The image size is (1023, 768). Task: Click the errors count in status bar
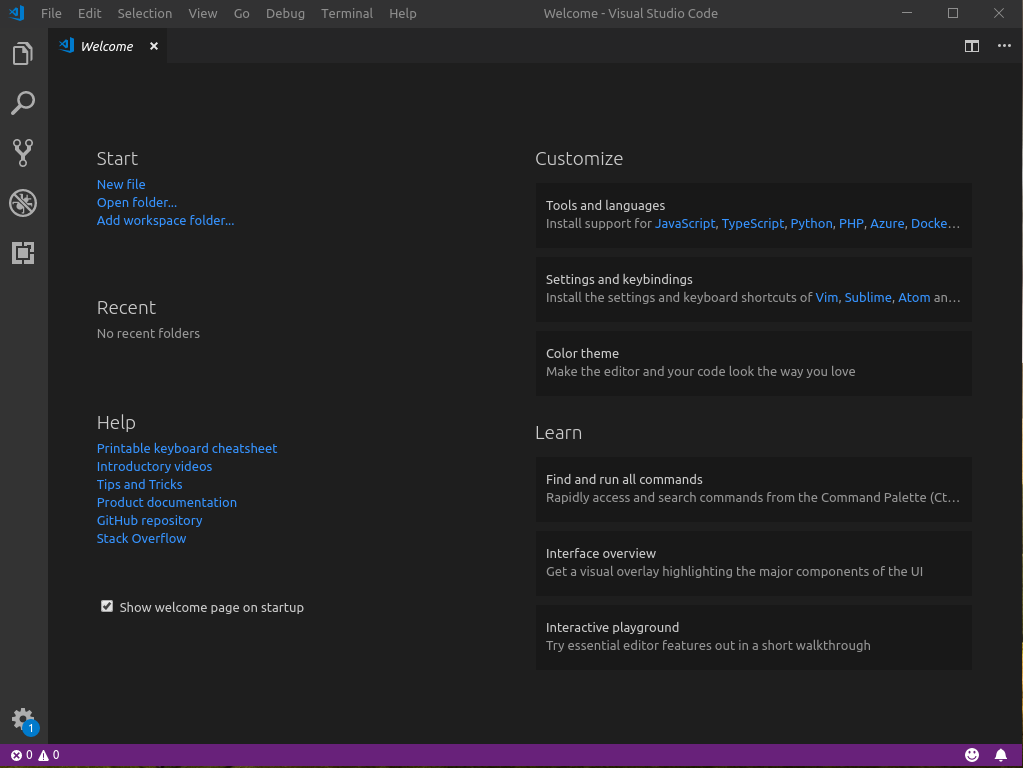click(22, 755)
